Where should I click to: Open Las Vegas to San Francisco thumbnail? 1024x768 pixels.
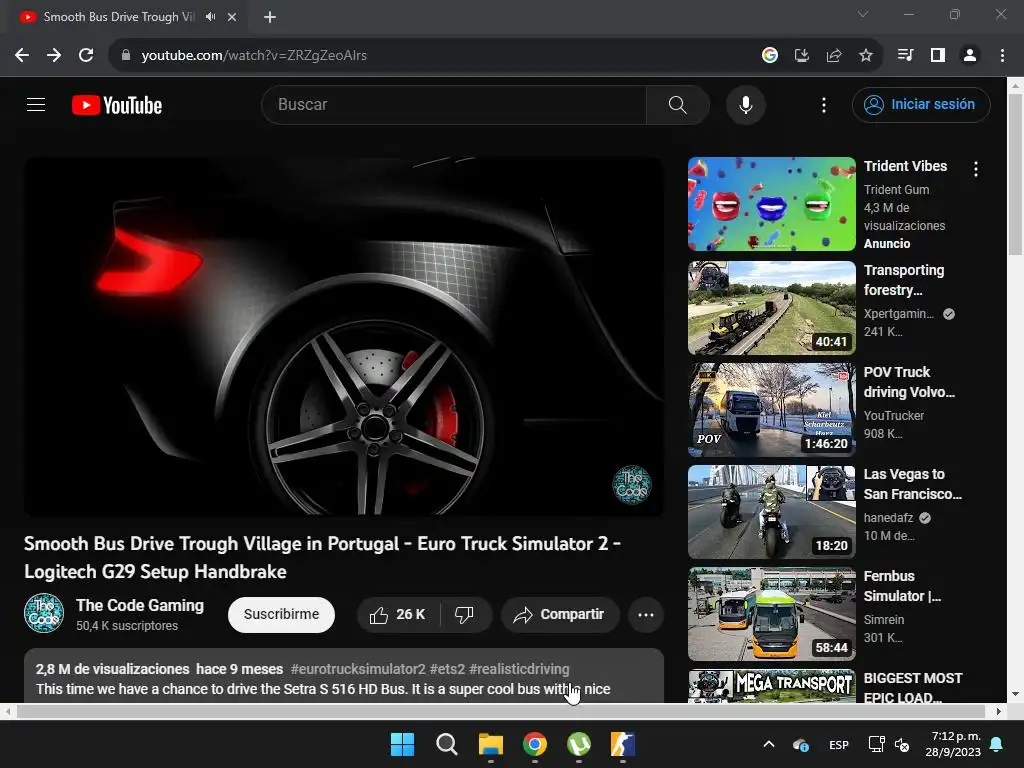771,512
